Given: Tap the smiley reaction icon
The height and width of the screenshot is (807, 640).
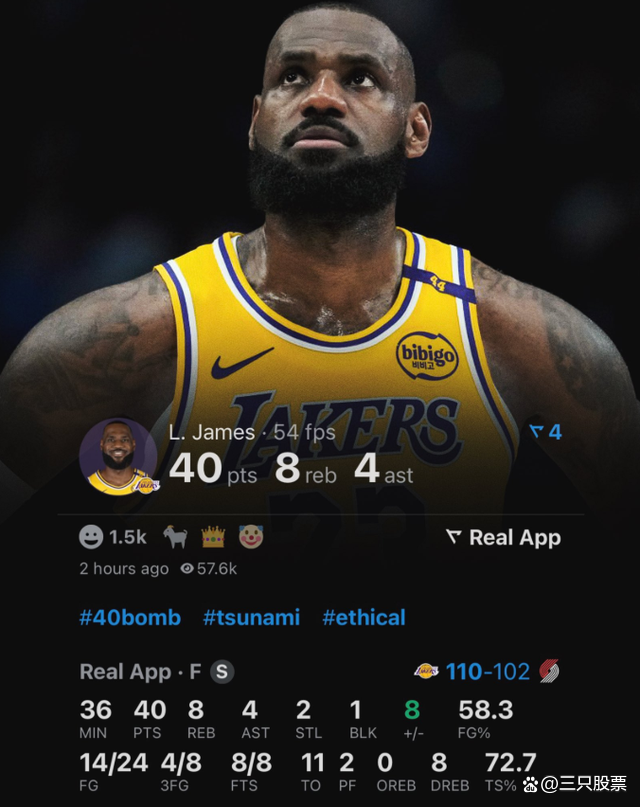Looking at the screenshot, I should [91, 537].
